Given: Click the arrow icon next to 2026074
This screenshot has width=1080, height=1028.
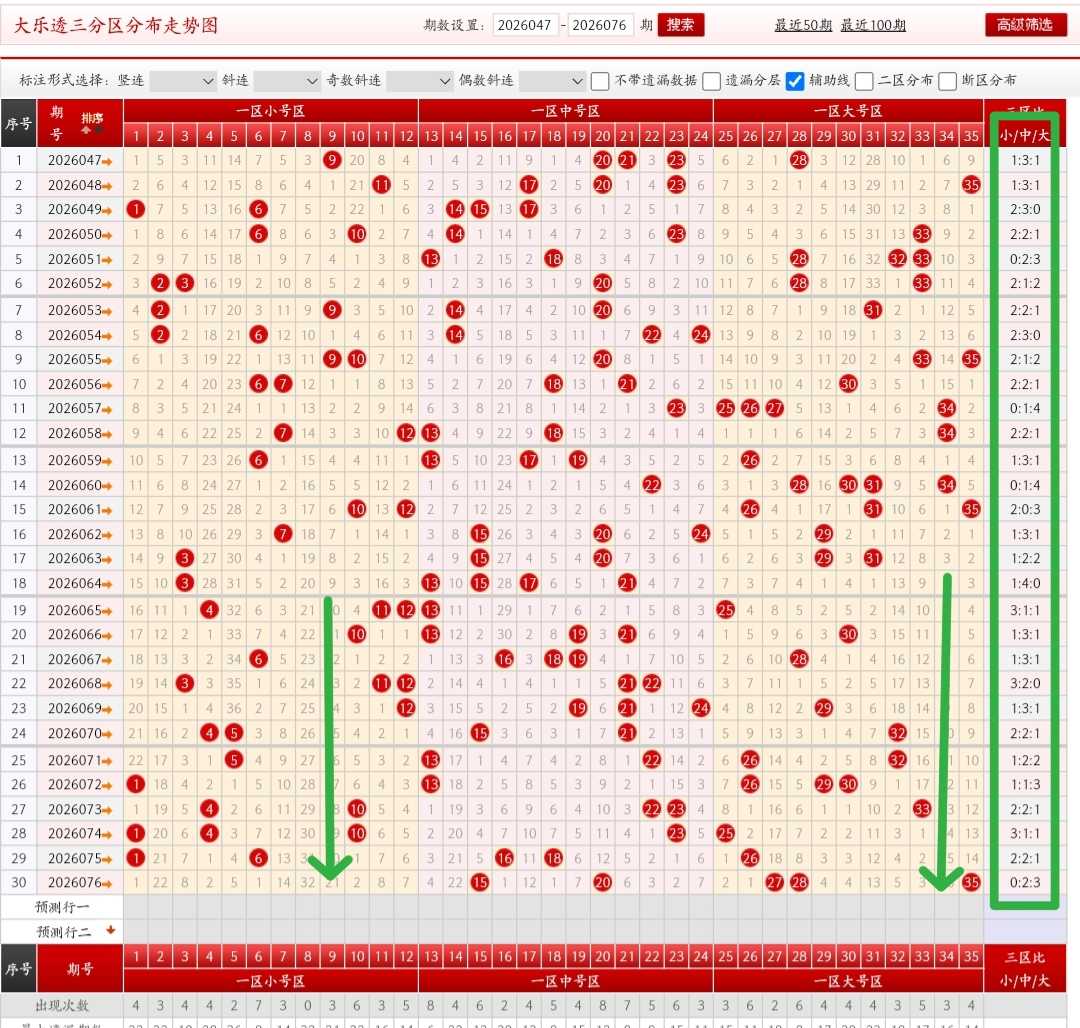Looking at the screenshot, I should point(107,835).
